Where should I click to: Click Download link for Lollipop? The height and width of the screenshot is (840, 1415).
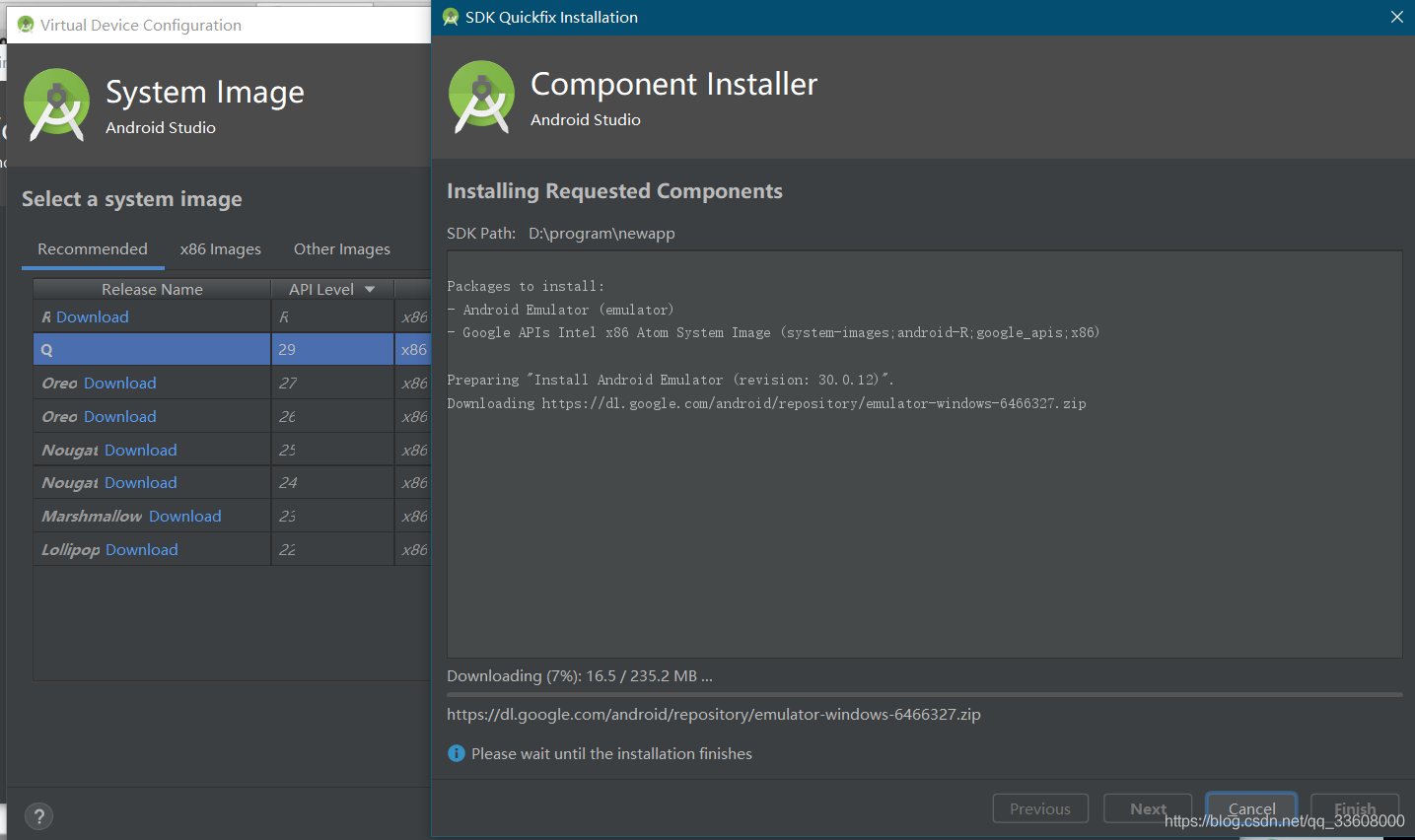142,549
